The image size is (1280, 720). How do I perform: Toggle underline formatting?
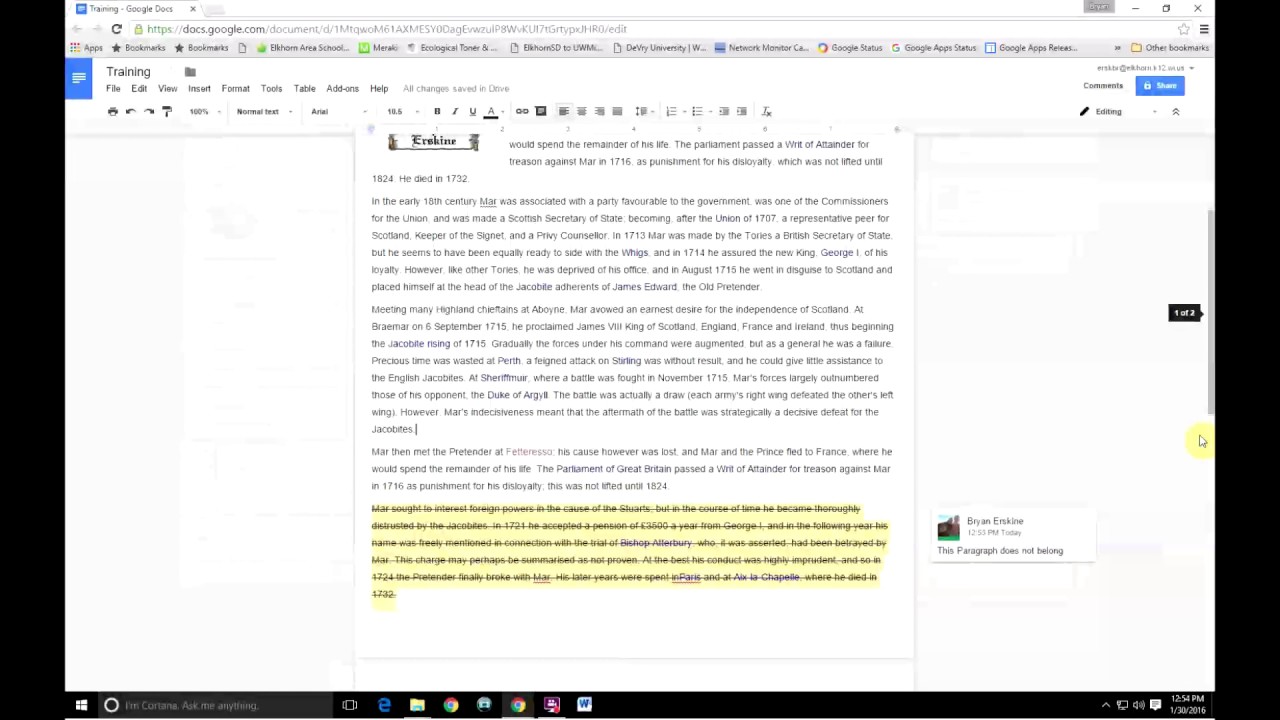(473, 111)
